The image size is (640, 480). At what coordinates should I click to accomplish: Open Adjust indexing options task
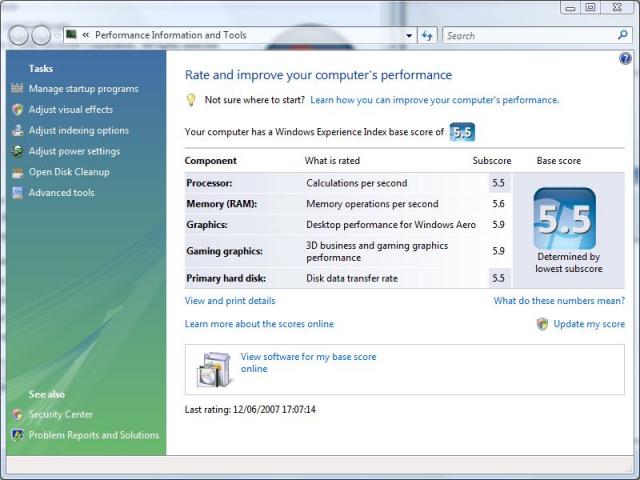79,130
